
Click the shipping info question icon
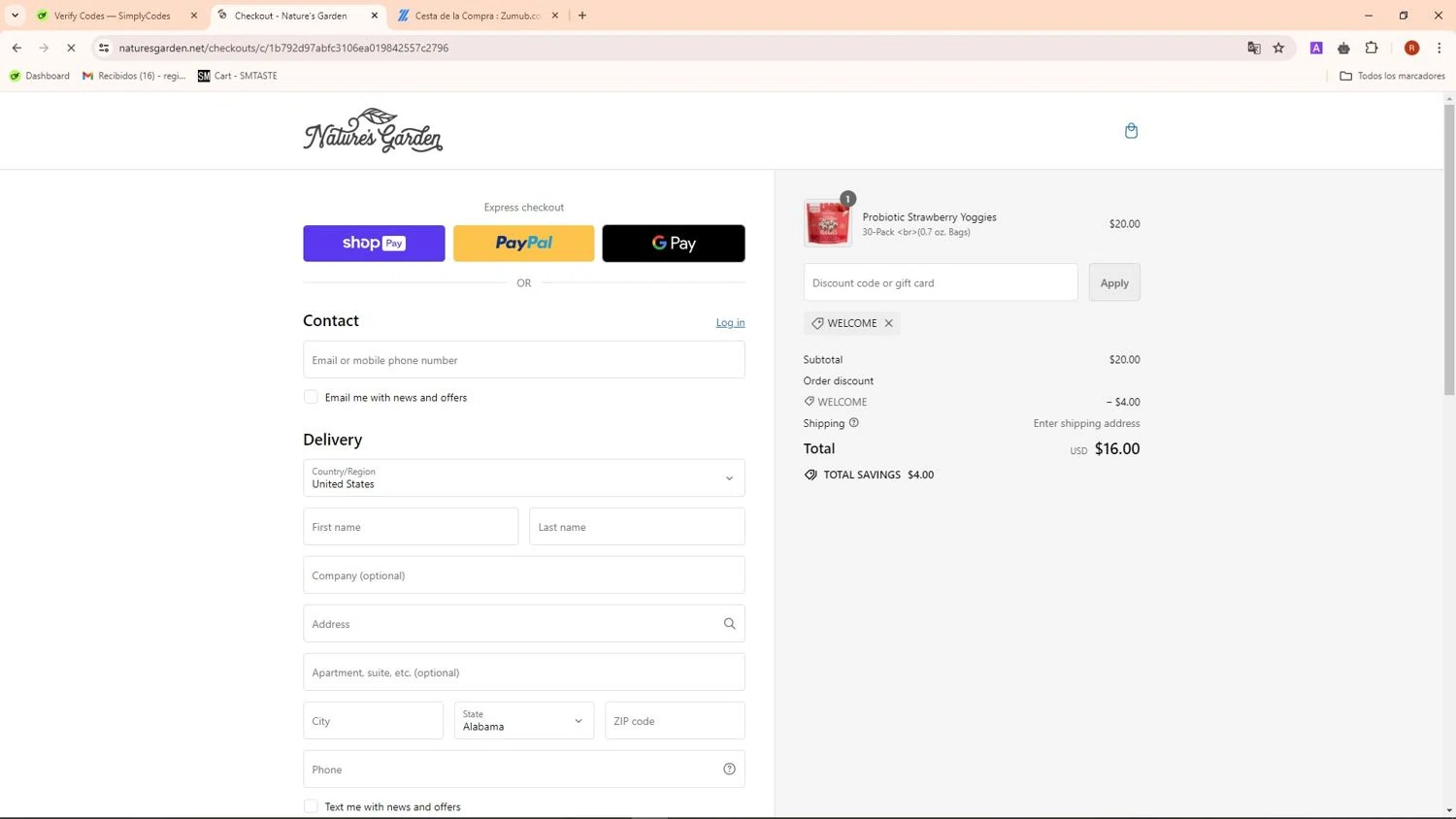click(x=854, y=423)
